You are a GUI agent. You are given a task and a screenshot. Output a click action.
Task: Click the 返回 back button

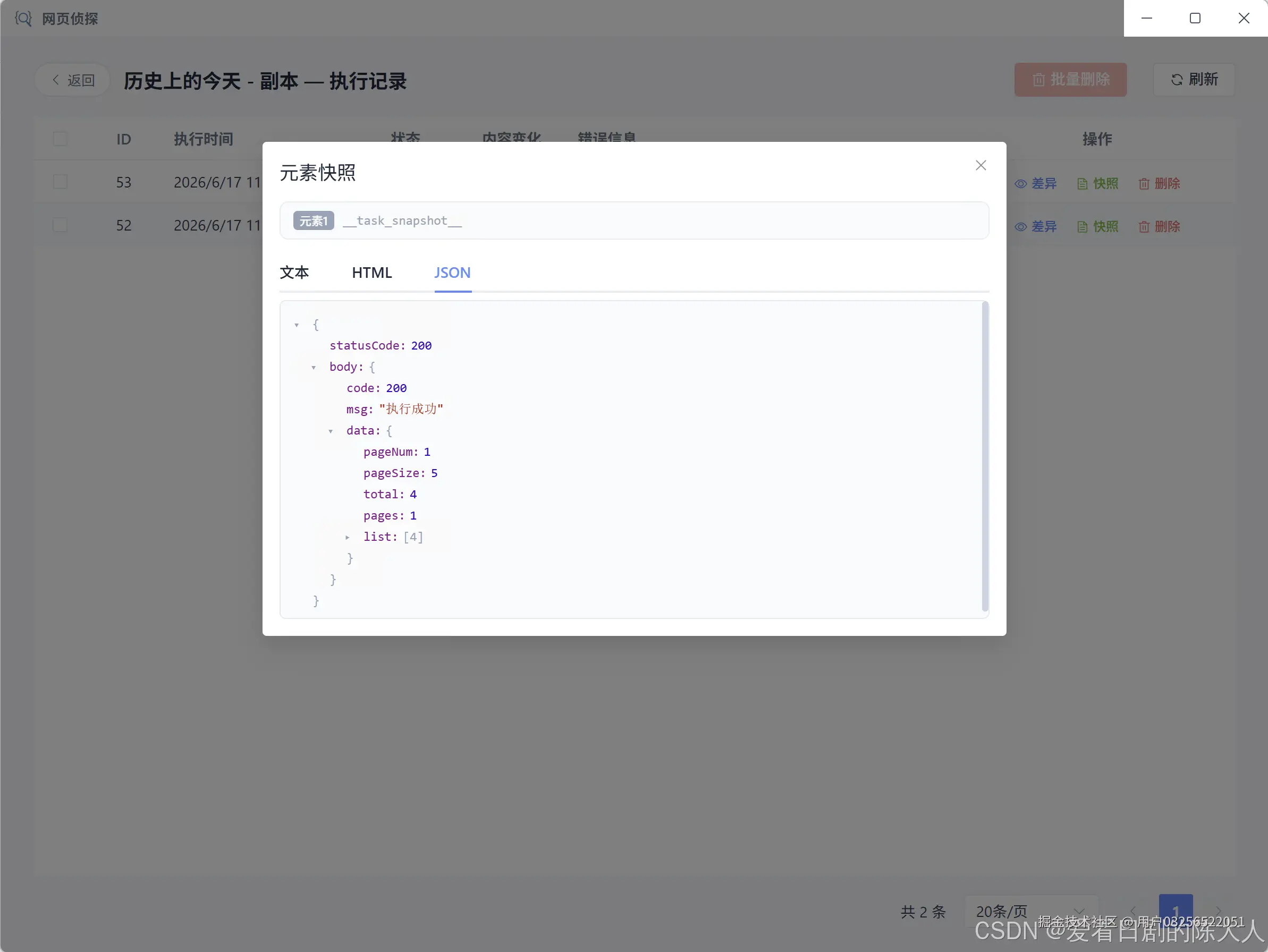coord(73,80)
